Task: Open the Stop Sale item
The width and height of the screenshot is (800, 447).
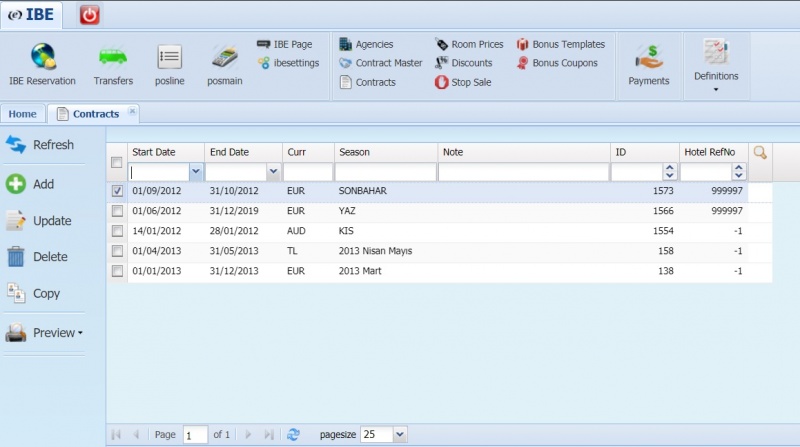Action: (463, 82)
